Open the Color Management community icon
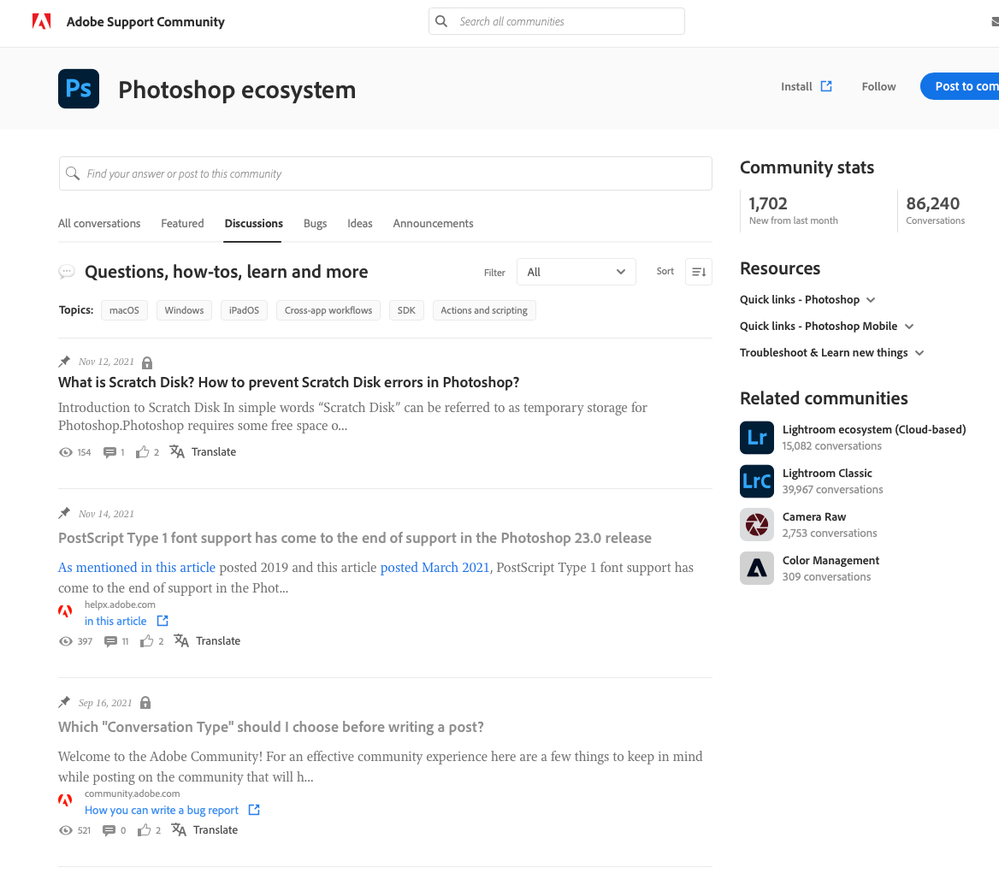This screenshot has height=872, width=999. tap(757, 568)
